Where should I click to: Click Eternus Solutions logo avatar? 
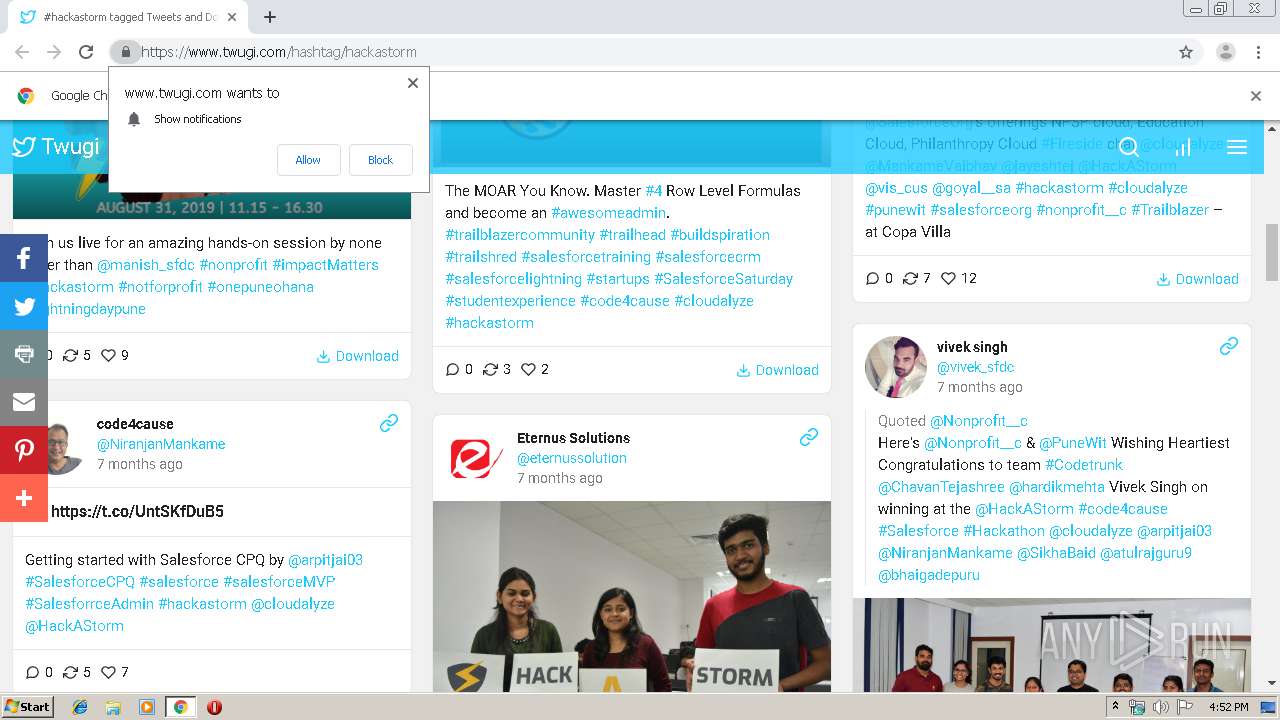coord(476,458)
